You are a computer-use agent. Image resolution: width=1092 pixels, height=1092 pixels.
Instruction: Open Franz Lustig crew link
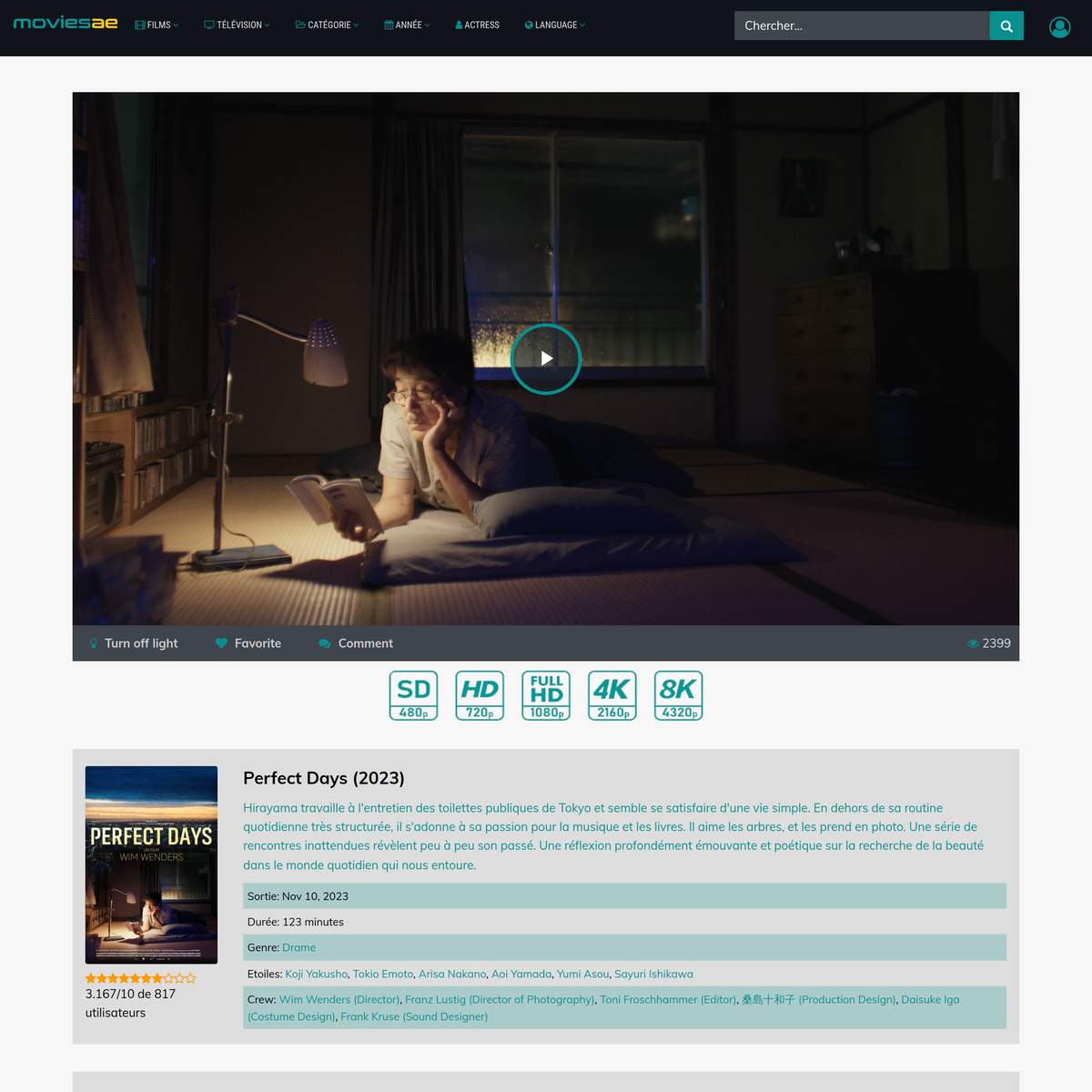tap(500, 999)
